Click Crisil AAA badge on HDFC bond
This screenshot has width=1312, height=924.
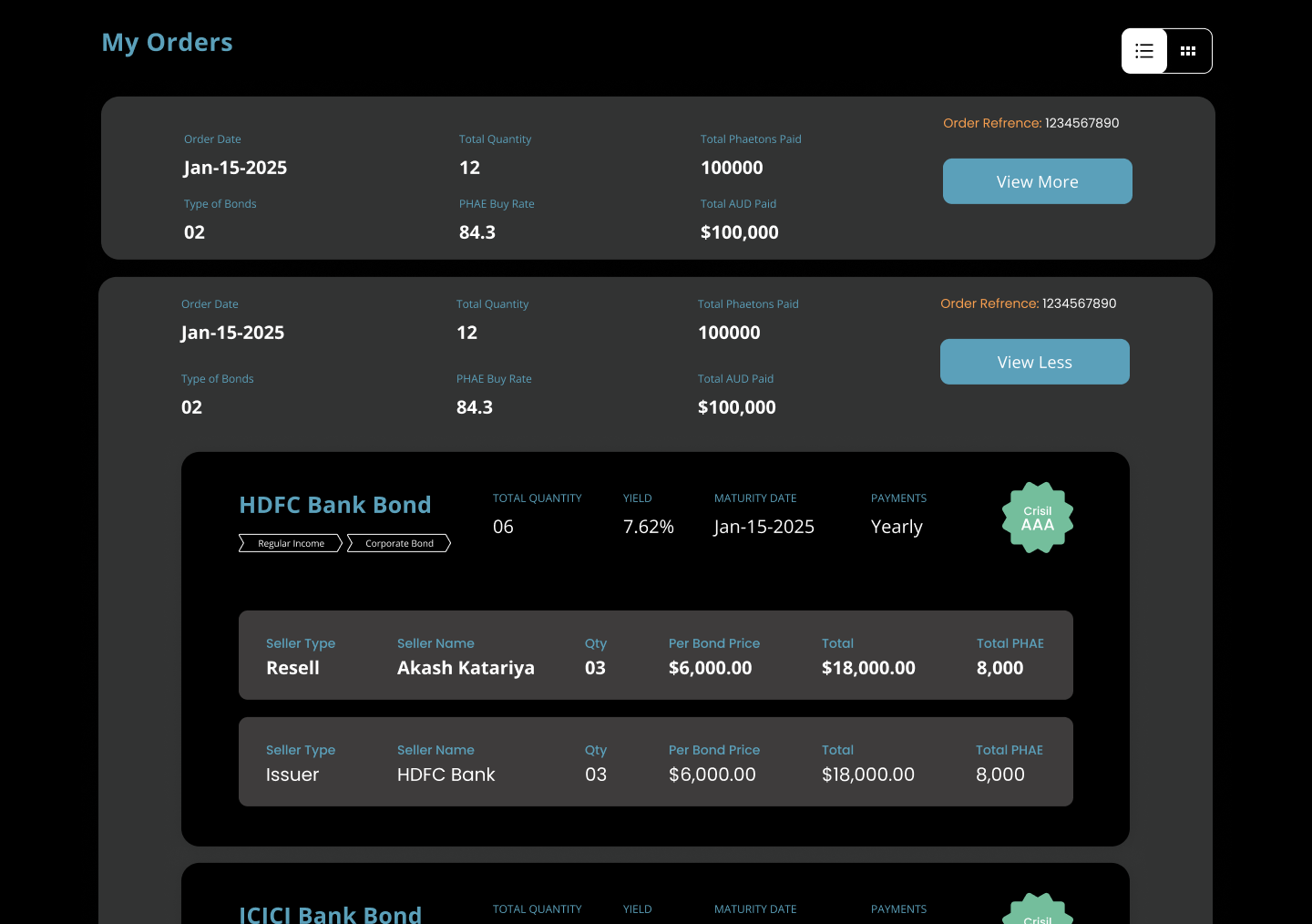pyautogui.click(x=1037, y=518)
